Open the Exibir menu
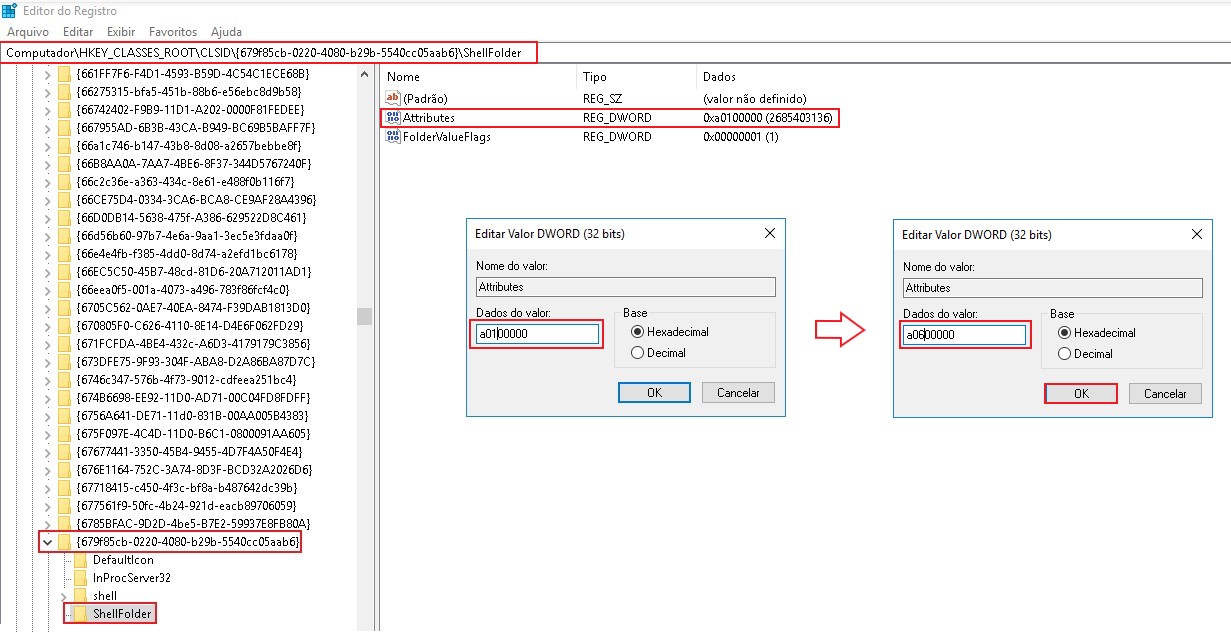1231x632 pixels. [x=121, y=32]
